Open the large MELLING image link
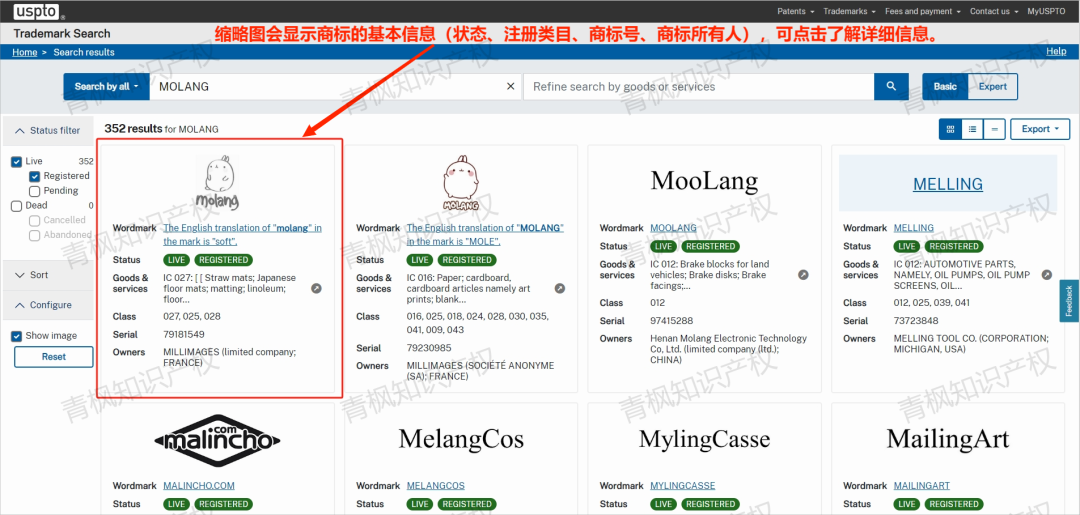The height and width of the screenshot is (515, 1080). tap(948, 184)
